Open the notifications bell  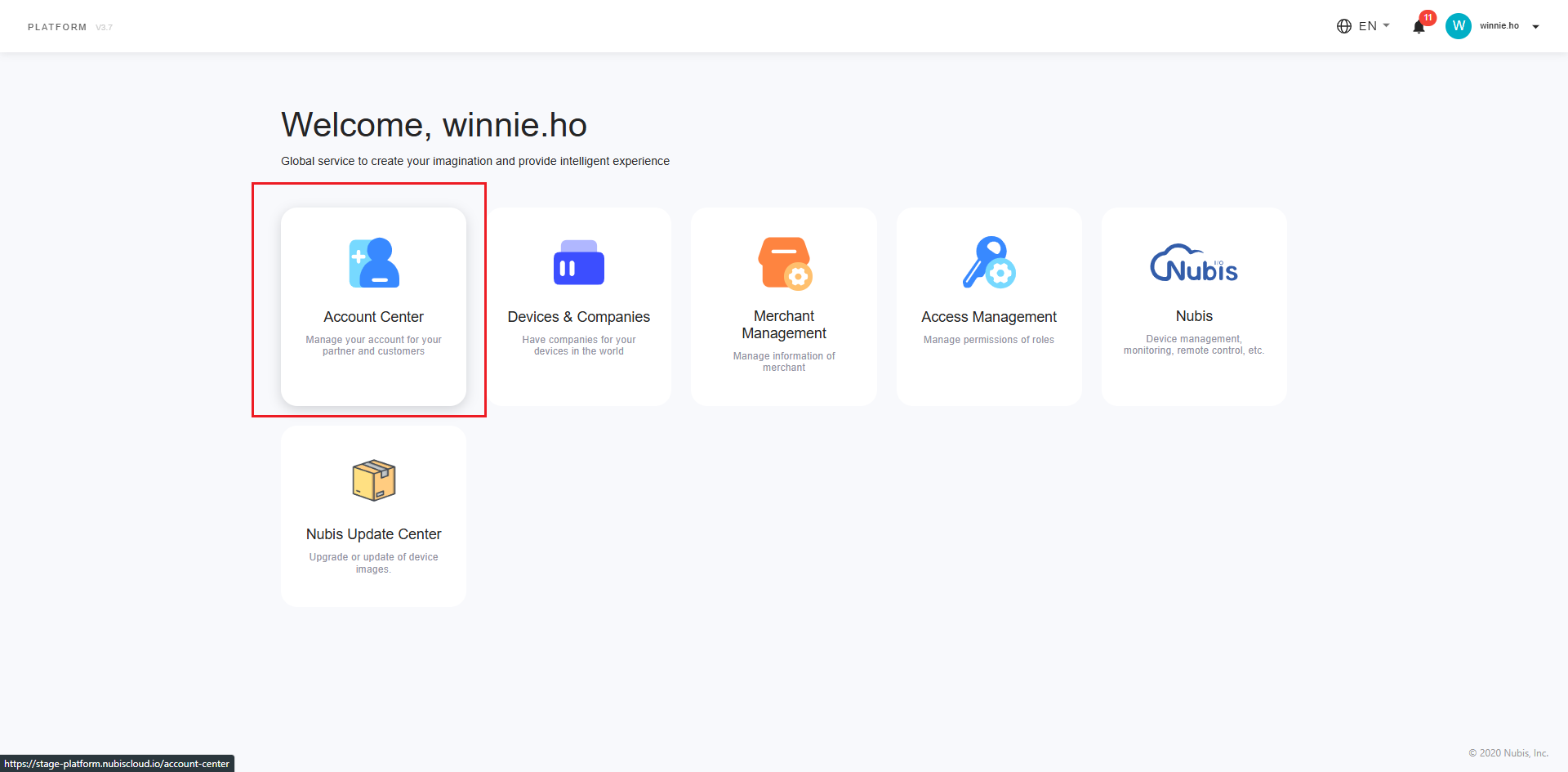point(1419,27)
